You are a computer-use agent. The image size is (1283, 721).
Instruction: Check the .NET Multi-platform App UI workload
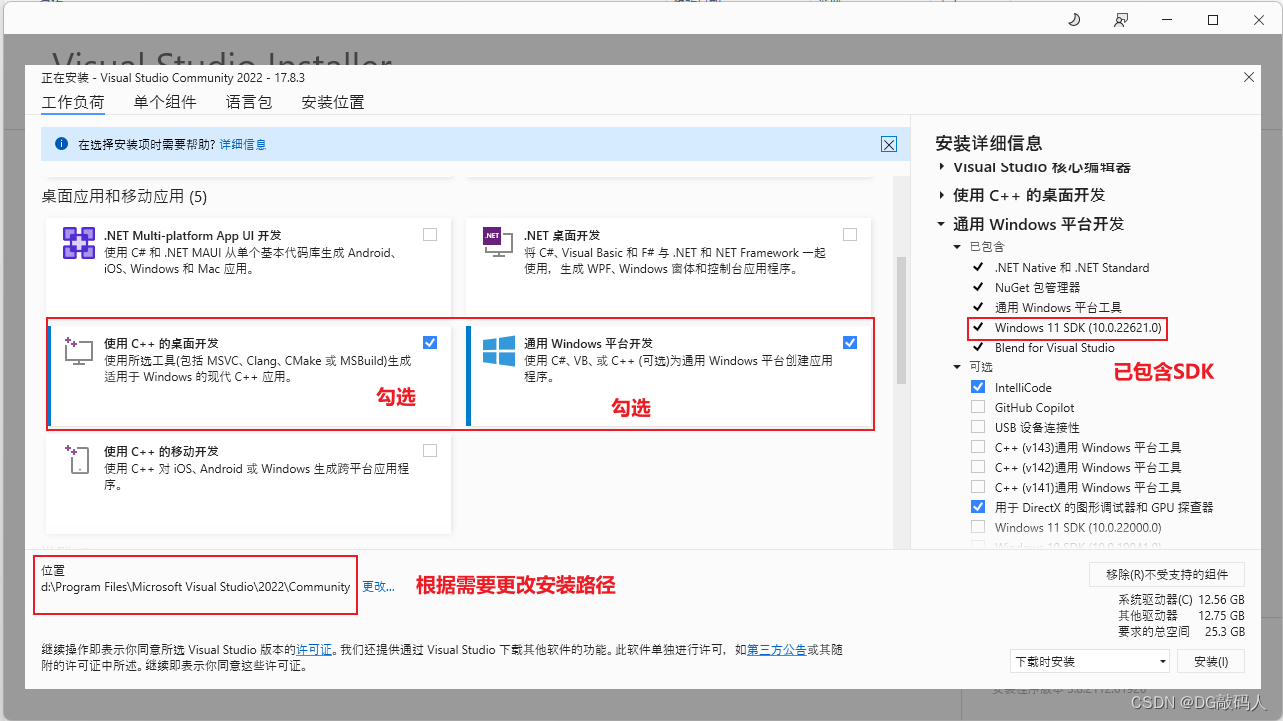tap(430, 235)
